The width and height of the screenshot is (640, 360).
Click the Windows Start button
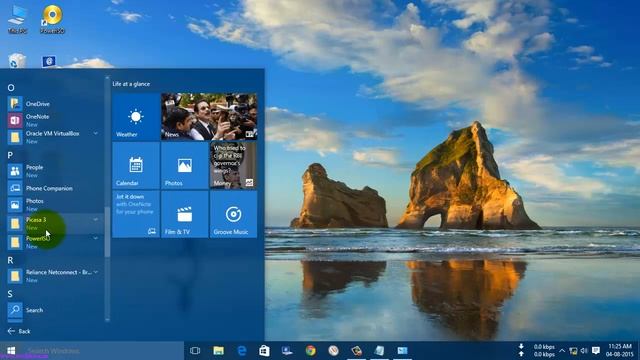[x=11, y=351]
